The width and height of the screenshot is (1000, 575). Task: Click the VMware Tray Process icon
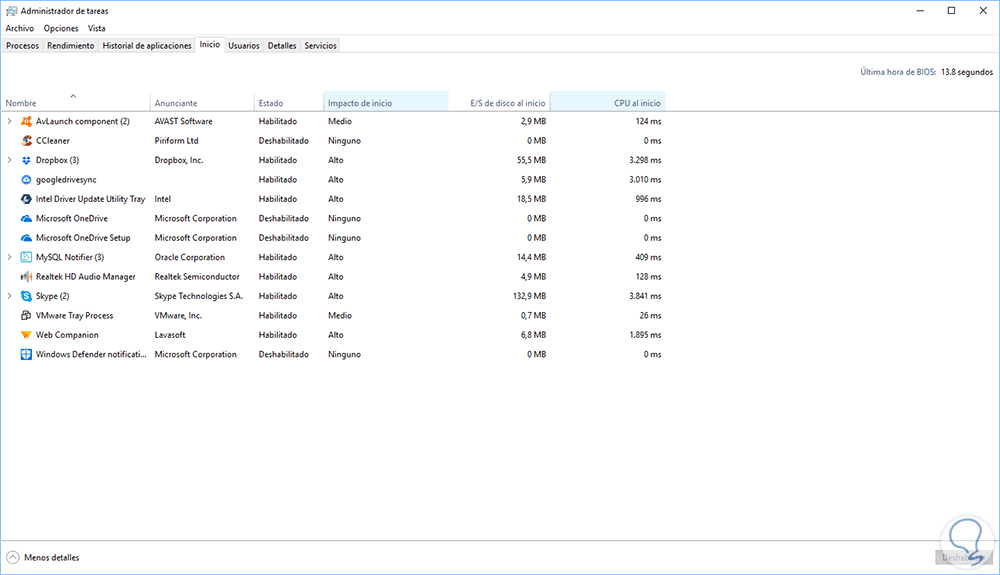26,316
